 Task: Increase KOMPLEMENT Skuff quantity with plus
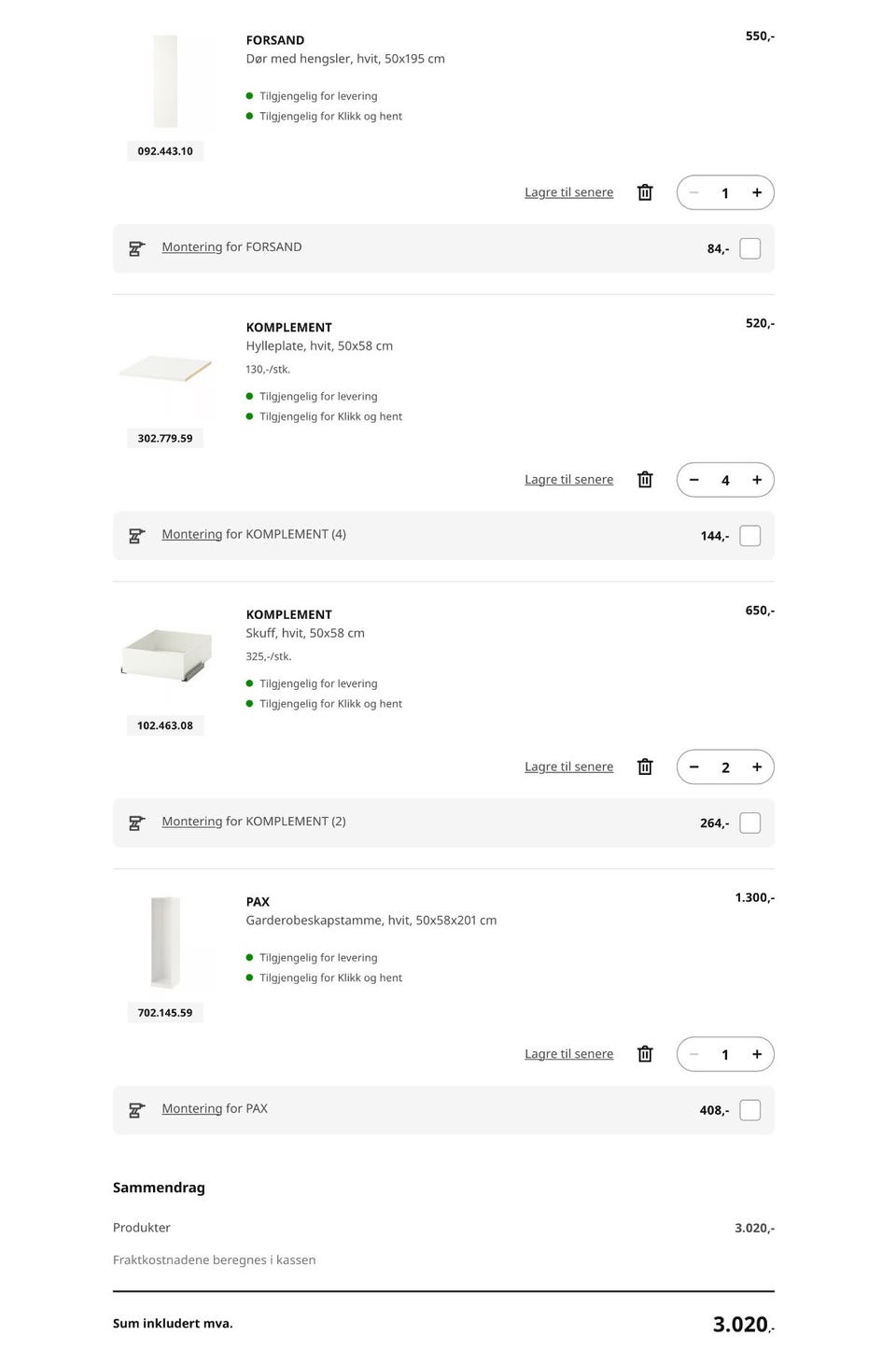(757, 767)
